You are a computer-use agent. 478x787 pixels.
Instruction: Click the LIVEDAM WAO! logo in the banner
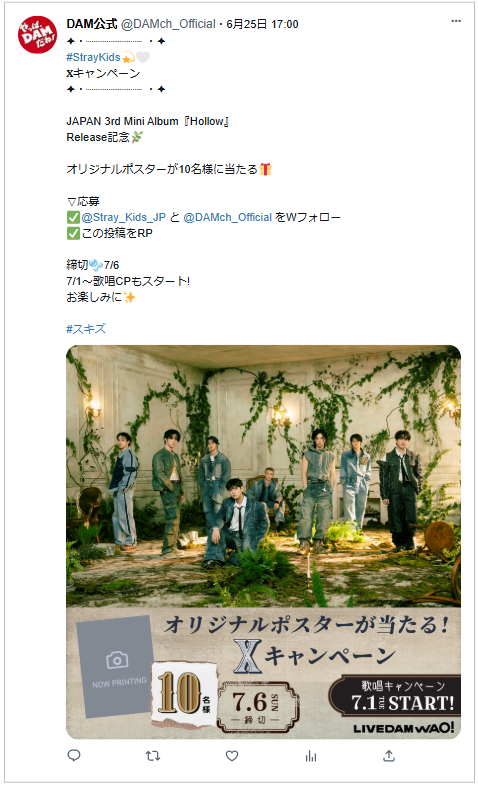(x=404, y=727)
